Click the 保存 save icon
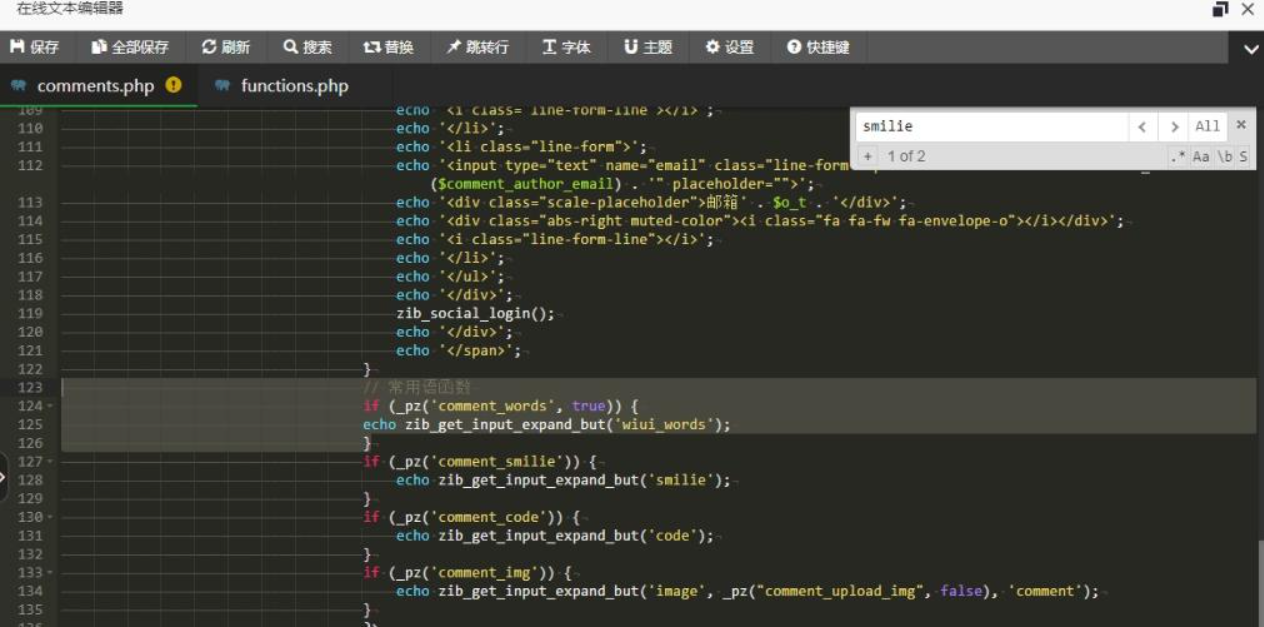 [x=17, y=47]
